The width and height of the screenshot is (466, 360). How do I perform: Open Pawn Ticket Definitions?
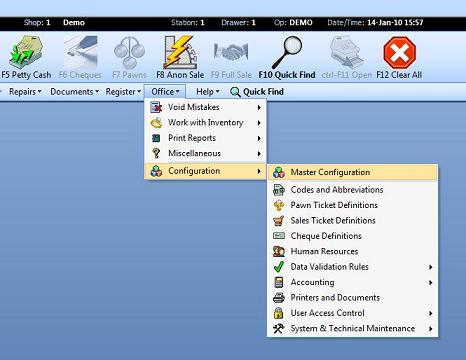(353, 205)
